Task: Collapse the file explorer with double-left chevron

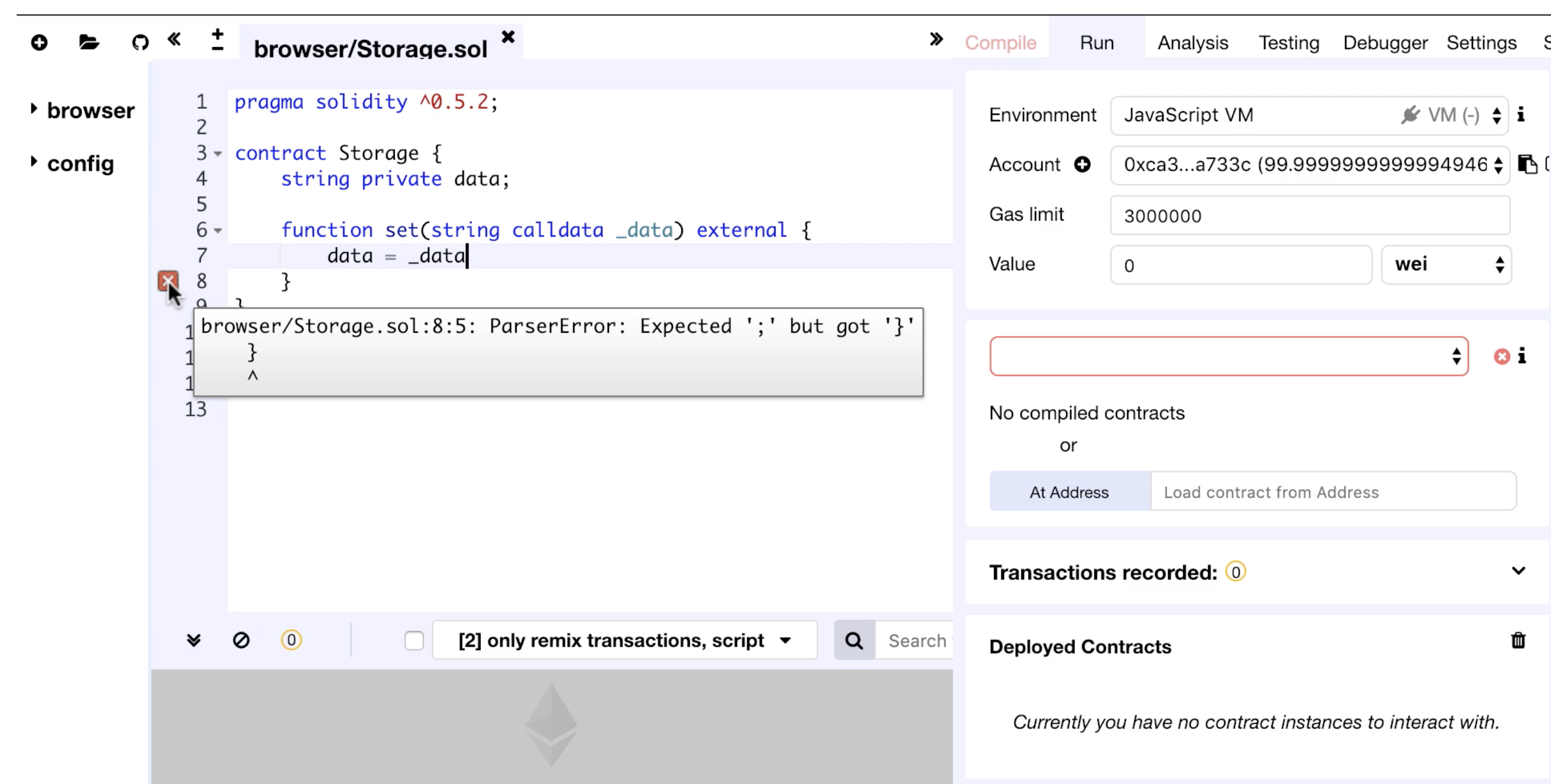Action: pos(174,40)
